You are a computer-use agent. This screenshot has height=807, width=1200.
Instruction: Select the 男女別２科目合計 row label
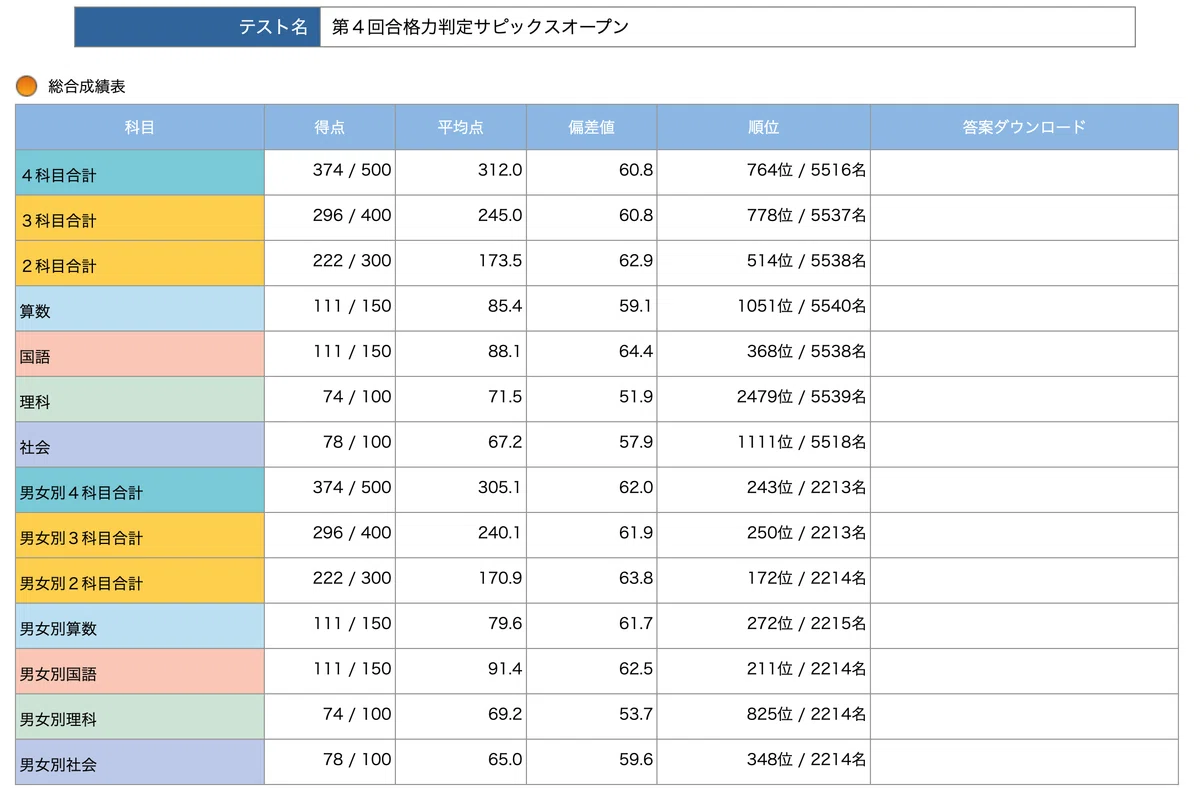click(x=140, y=581)
